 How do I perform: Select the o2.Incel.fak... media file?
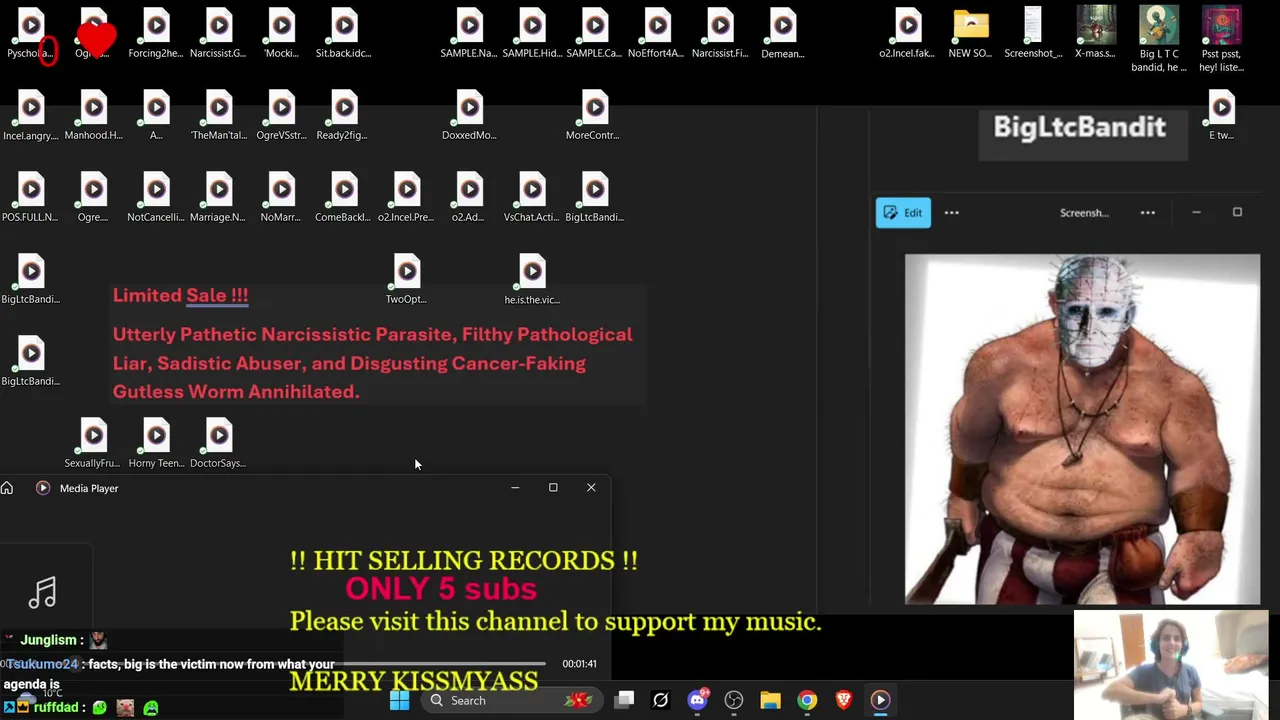908,34
